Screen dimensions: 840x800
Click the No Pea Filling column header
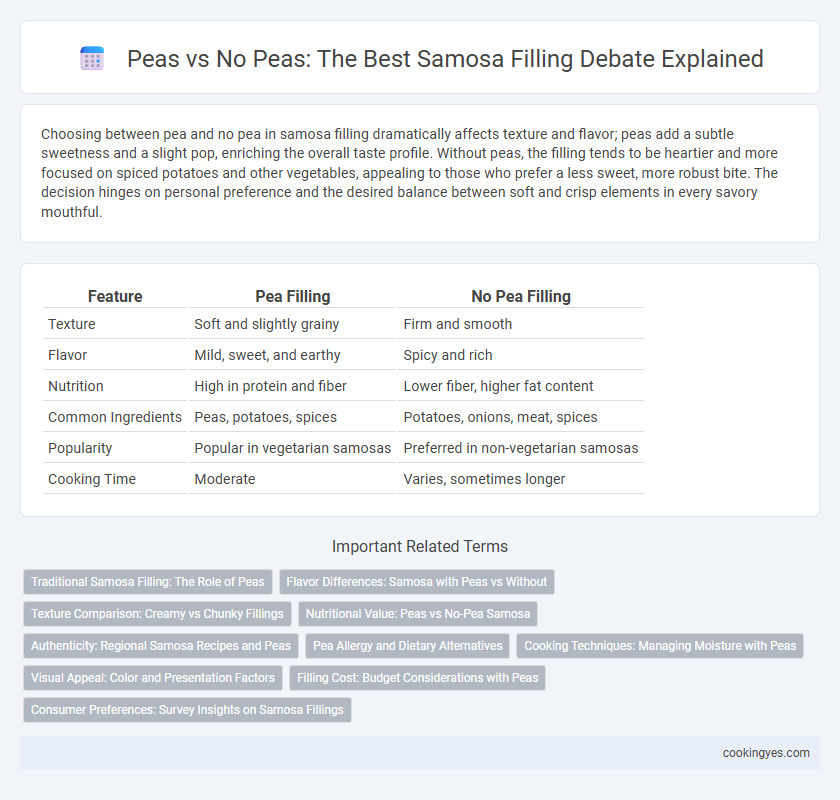(x=521, y=296)
